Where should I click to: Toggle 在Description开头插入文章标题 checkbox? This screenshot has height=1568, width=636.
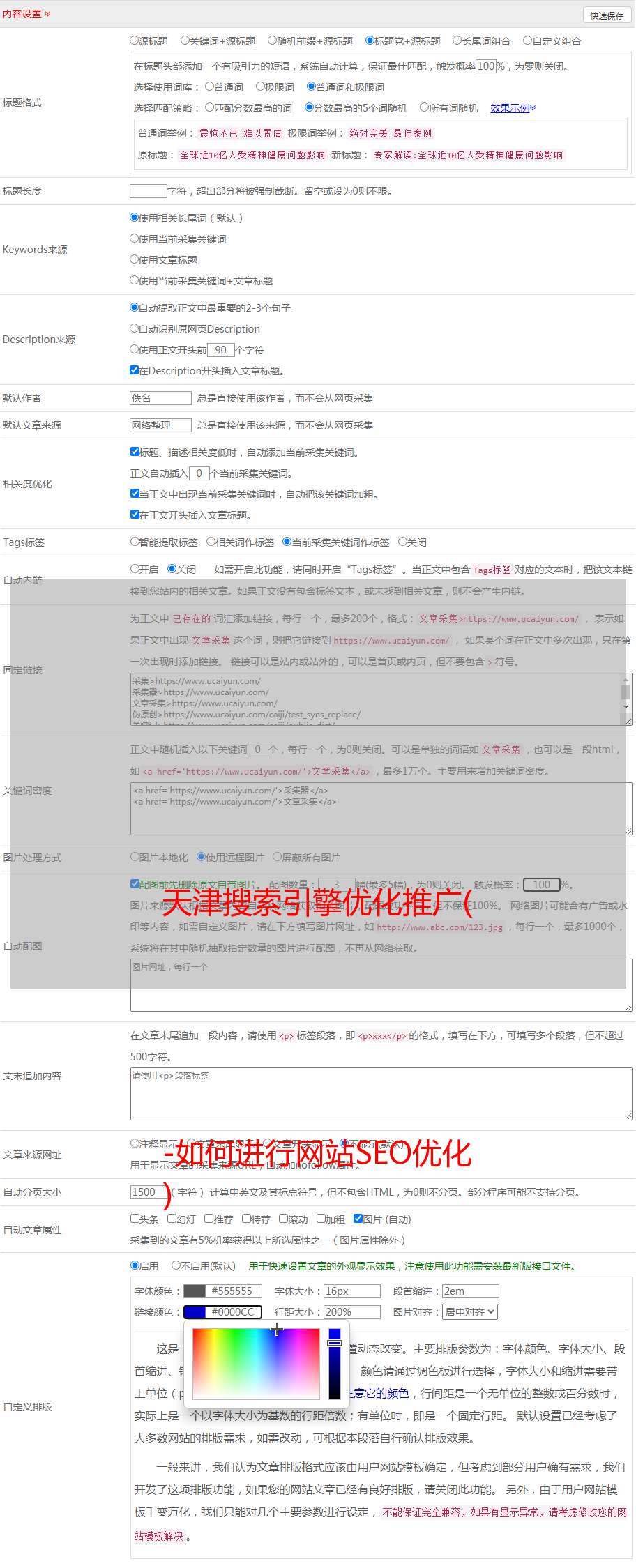pos(135,370)
